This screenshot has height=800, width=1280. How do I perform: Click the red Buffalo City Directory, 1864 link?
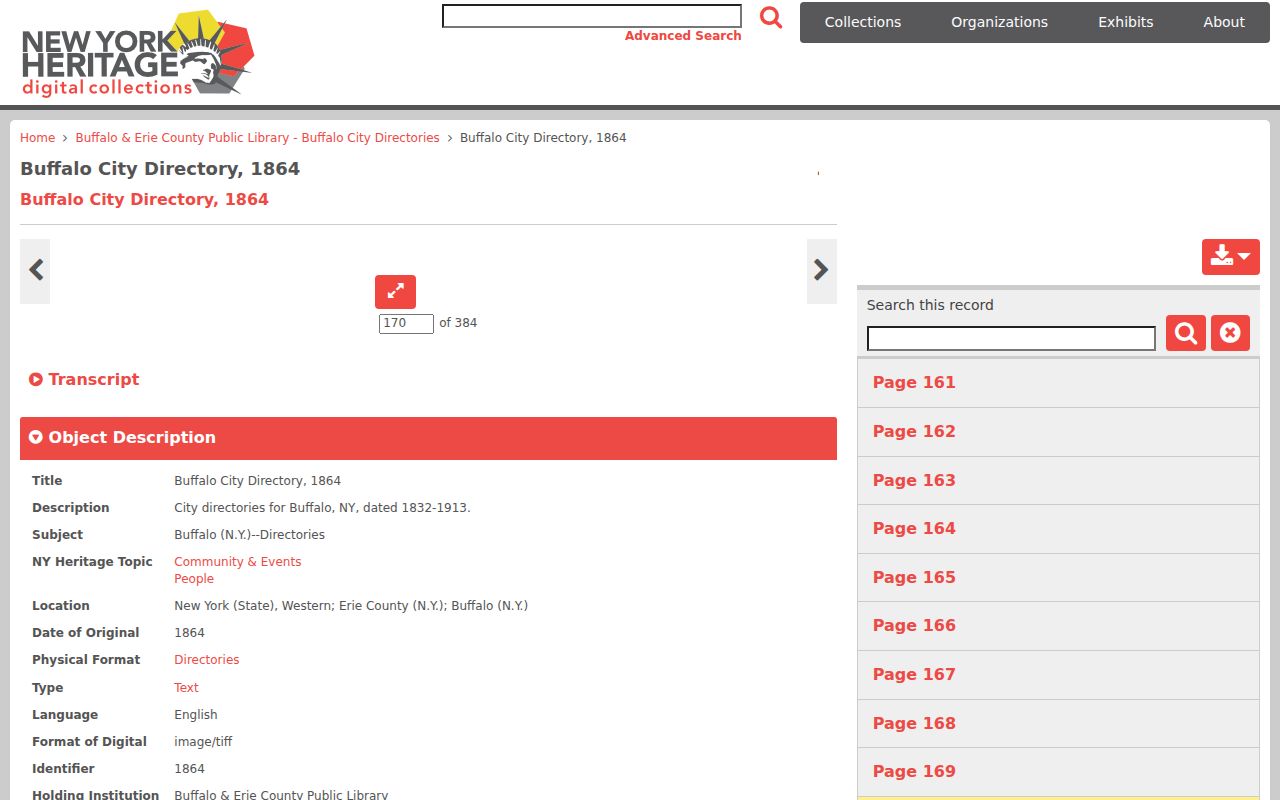click(144, 199)
